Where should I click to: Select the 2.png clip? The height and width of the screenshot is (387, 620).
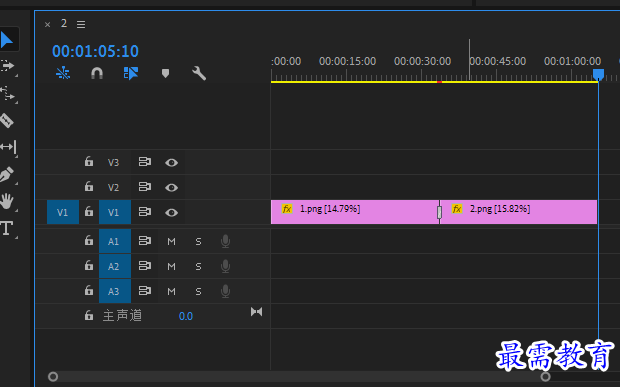pos(518,212)
